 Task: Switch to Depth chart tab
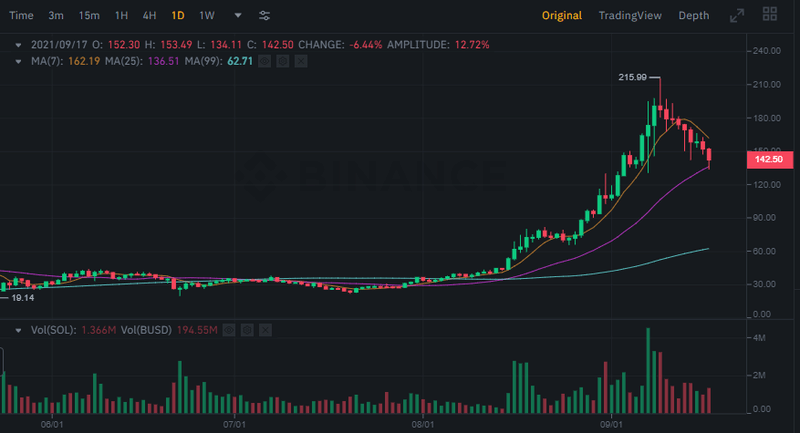pos(693,16)
